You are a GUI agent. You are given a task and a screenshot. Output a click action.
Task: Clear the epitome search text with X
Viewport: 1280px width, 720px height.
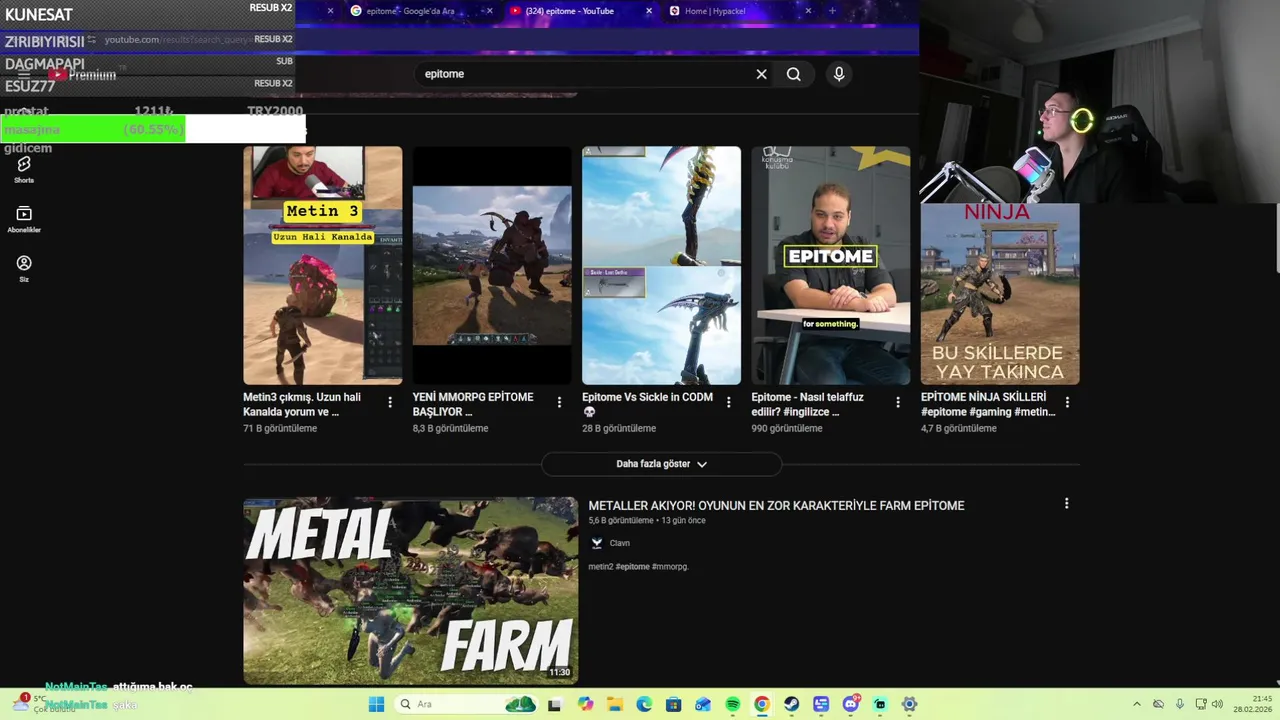[761, 74]
